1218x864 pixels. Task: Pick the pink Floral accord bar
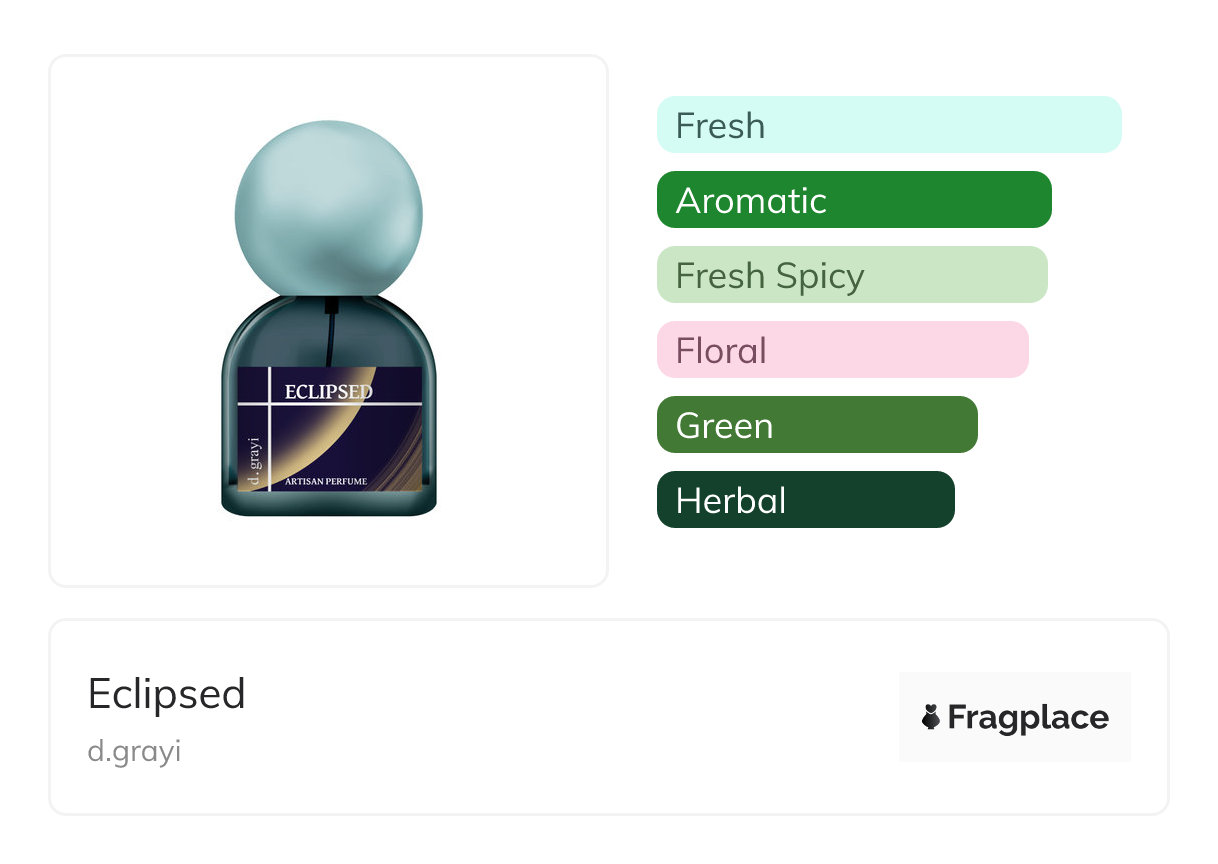[842, 350]
